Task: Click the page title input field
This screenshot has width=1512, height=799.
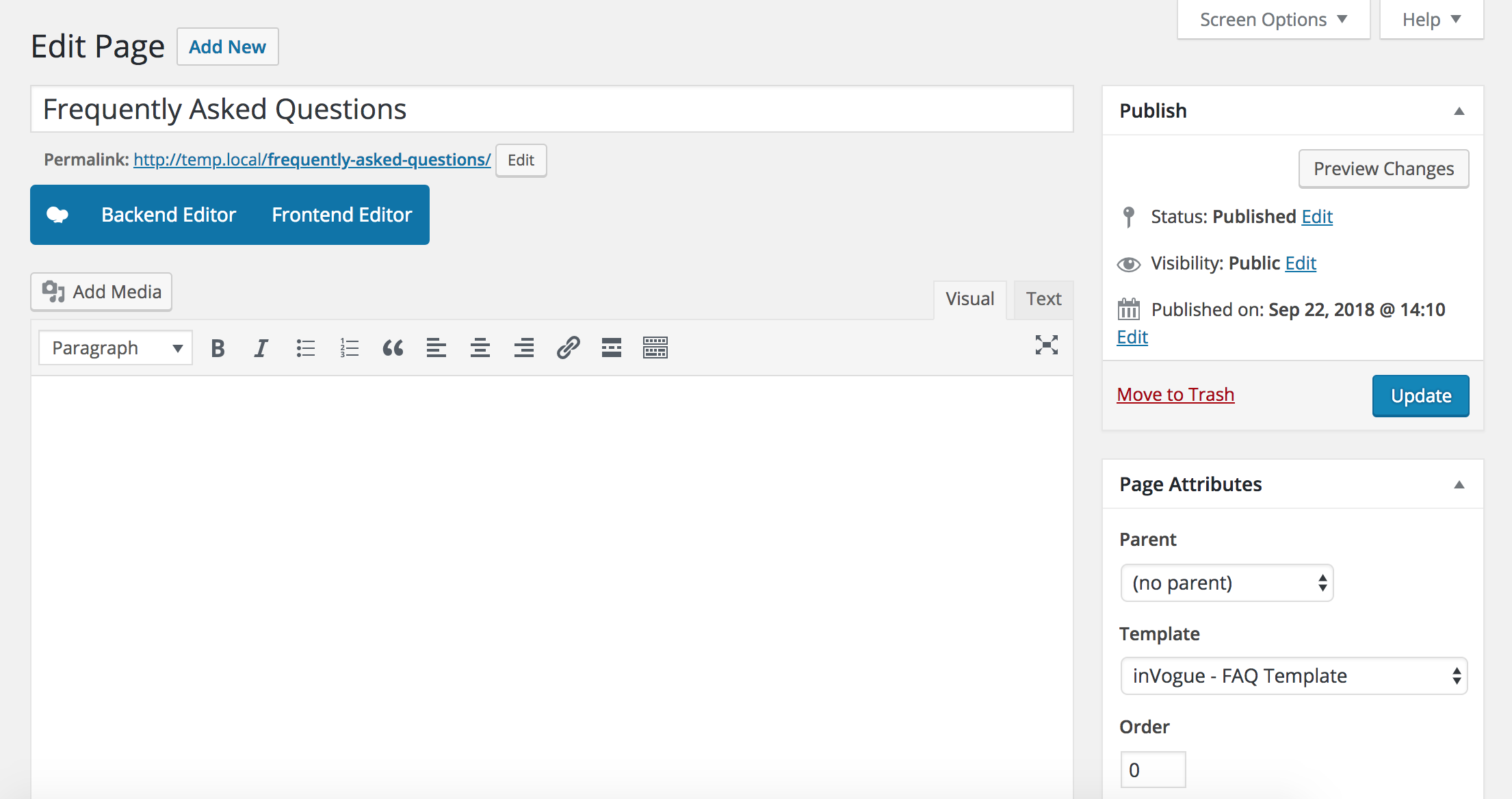Action: (x=551, y=109)
